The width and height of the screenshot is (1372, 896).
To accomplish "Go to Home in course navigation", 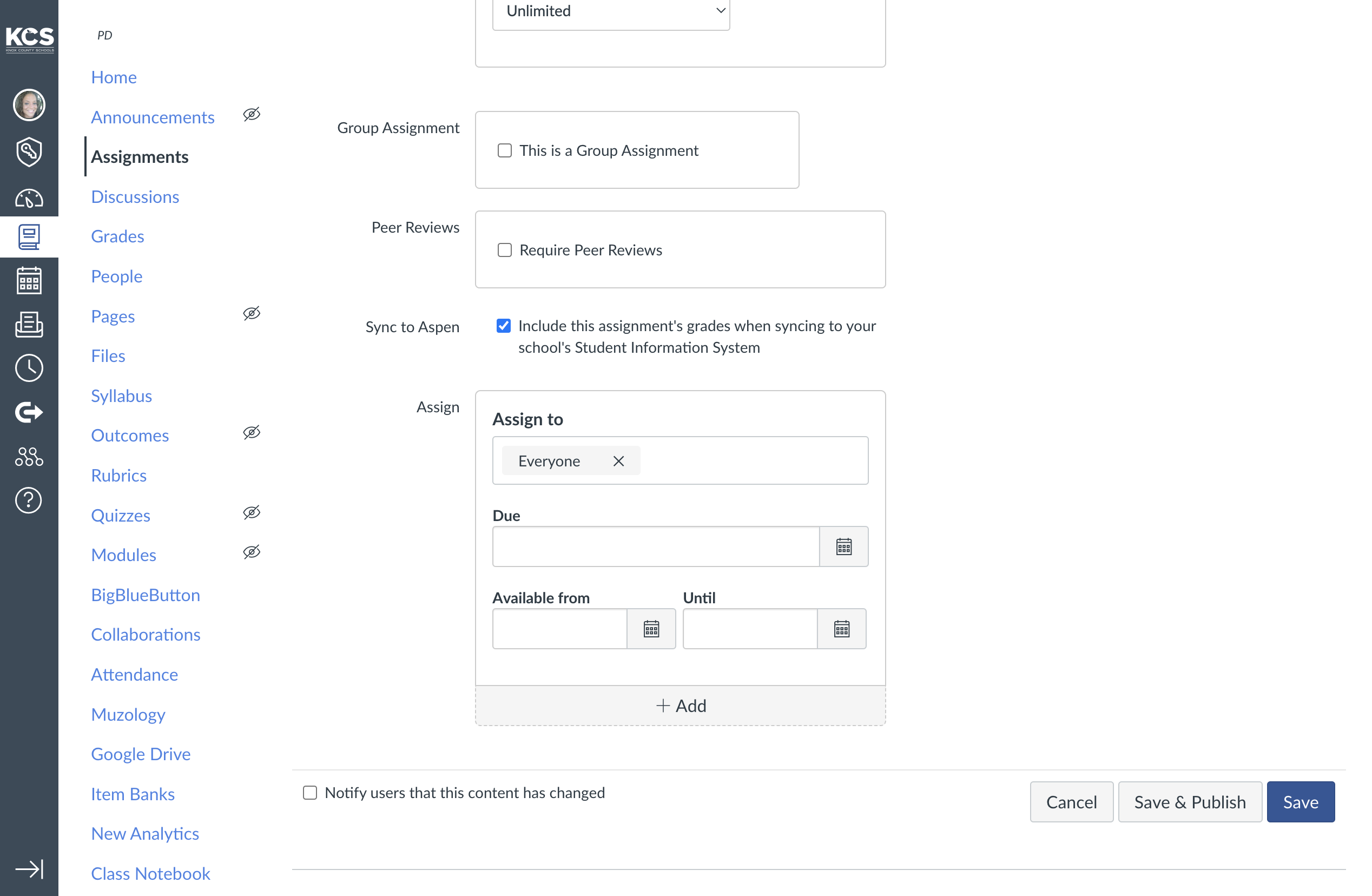I will tap(114, 77).
